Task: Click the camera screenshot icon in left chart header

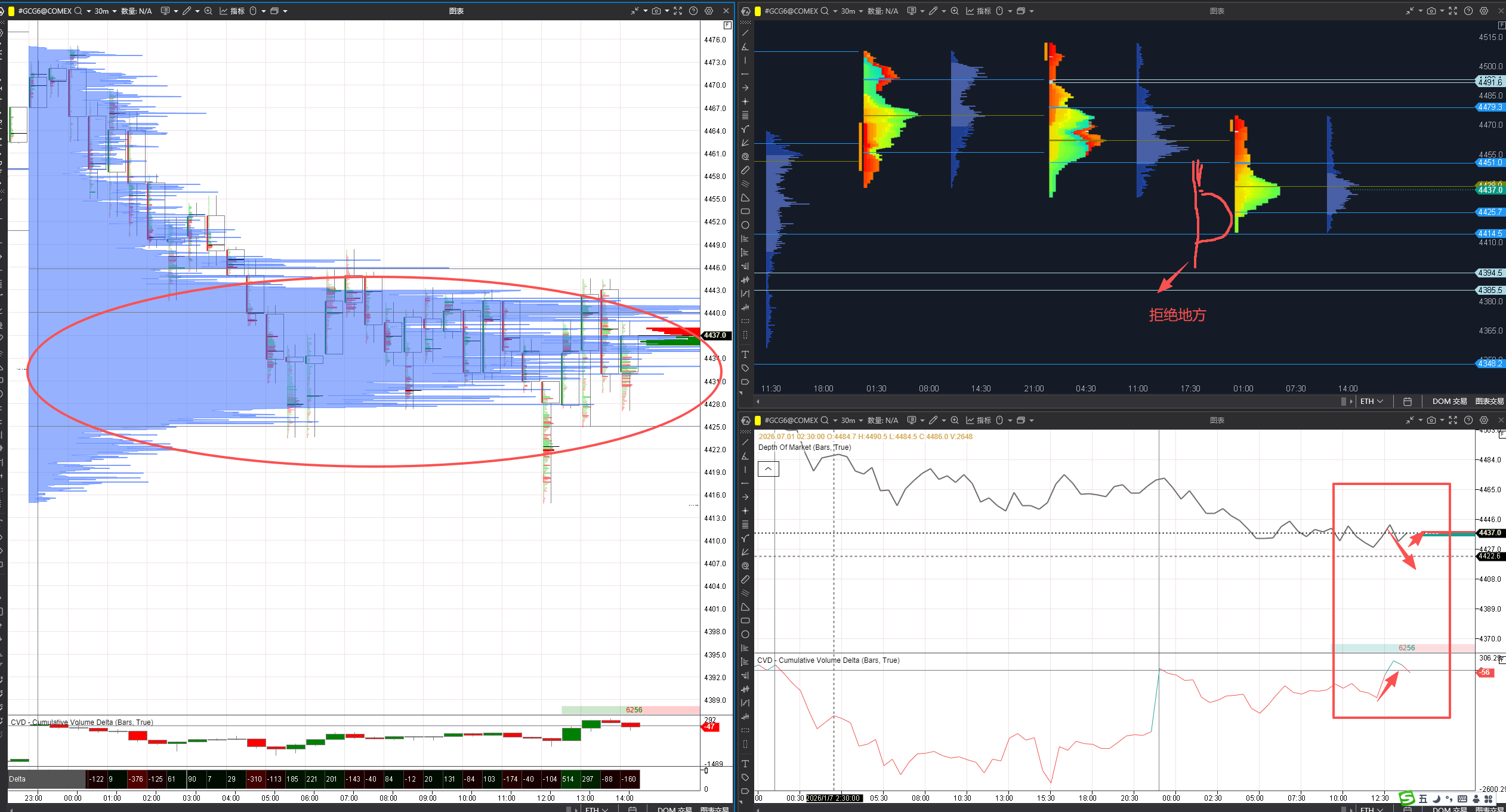Action: pos(656,11)
